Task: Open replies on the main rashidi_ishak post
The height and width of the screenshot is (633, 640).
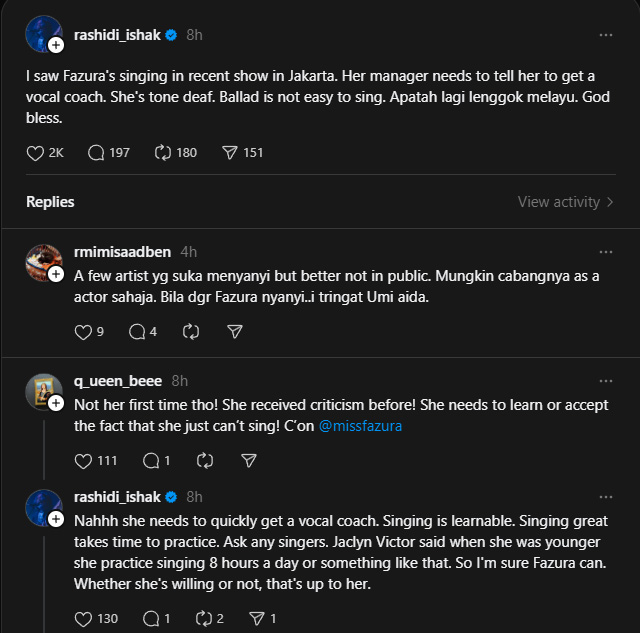Action: pos(96,153)
